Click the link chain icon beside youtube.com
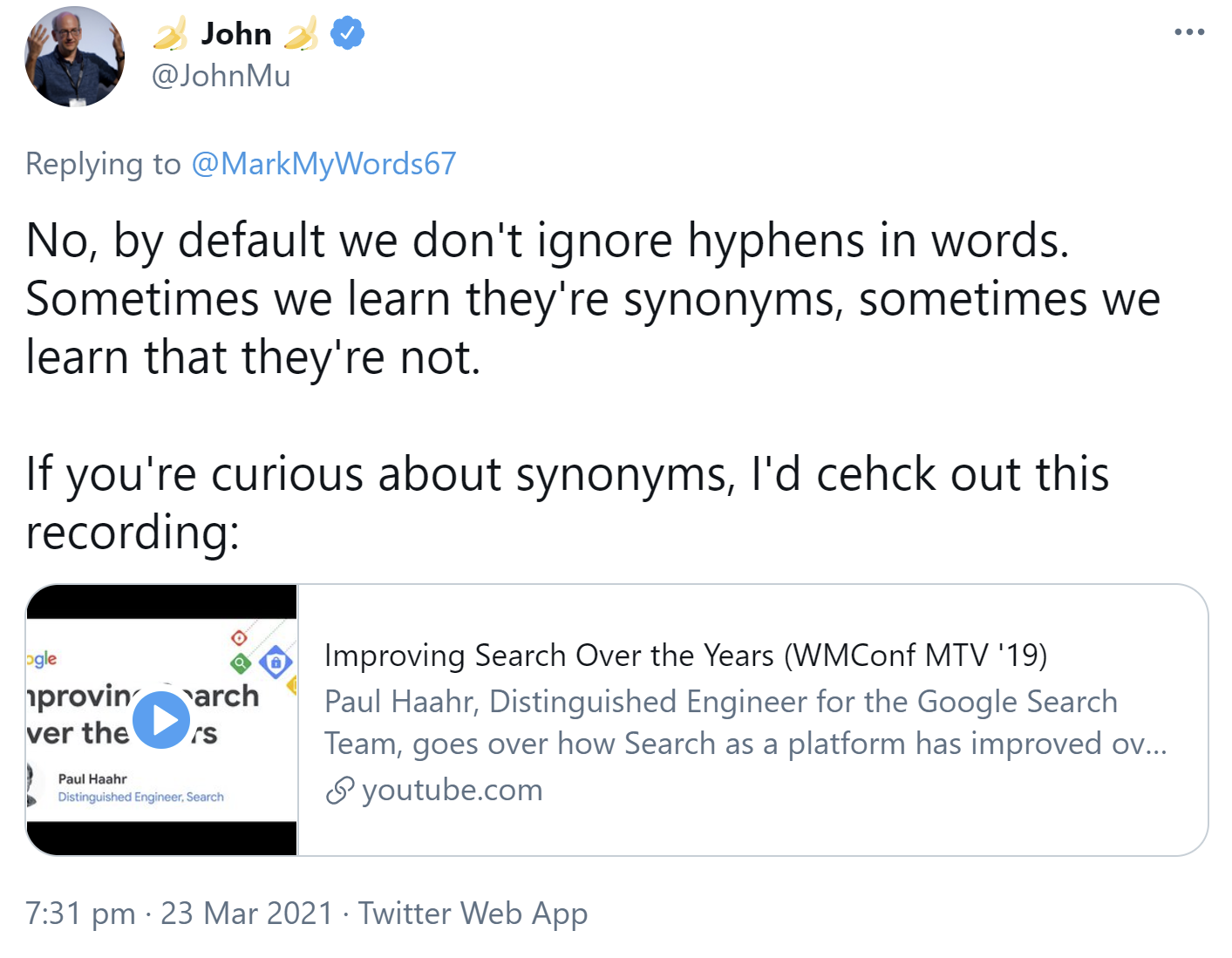 [340, 790]
